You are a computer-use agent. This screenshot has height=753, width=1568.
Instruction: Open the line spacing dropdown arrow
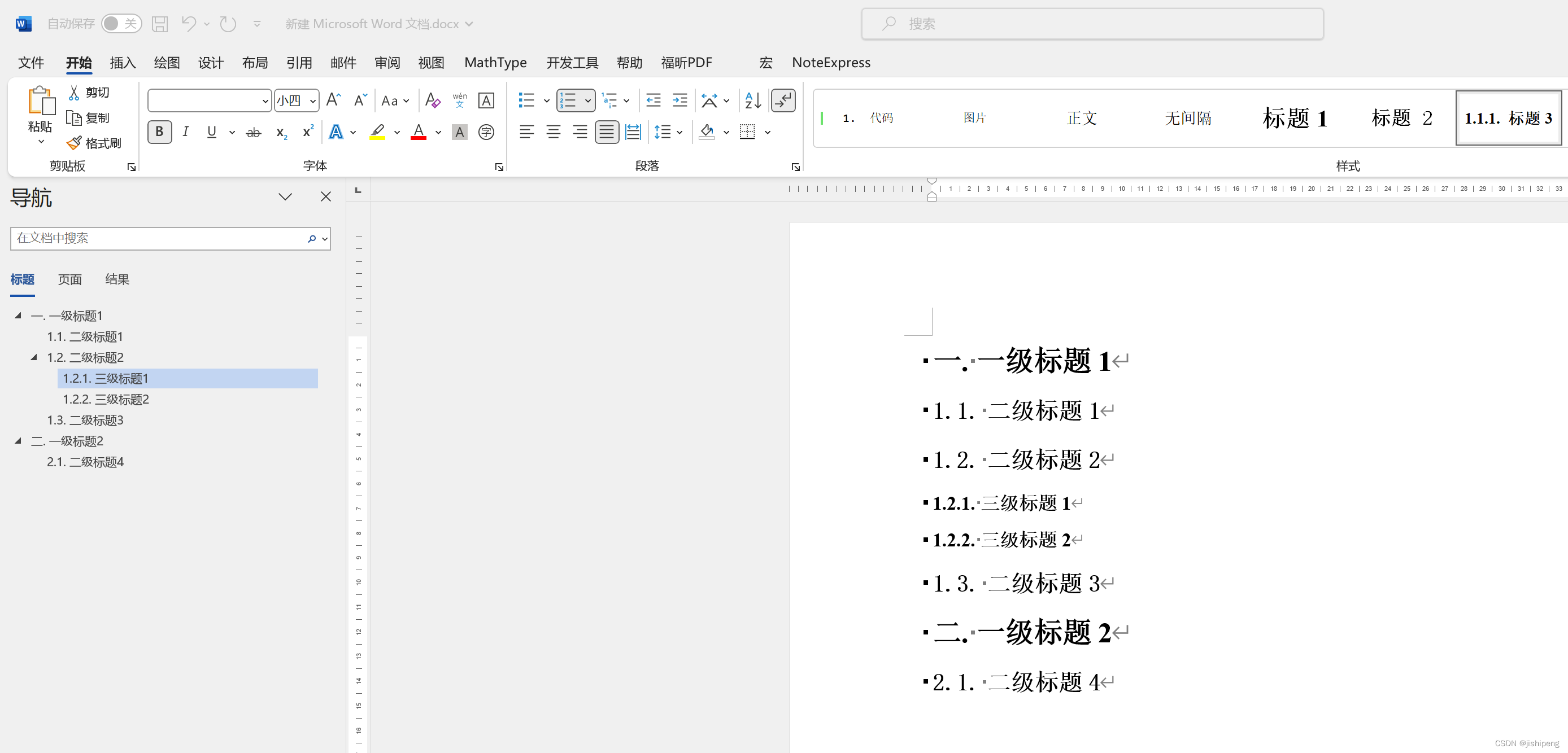[680, 132]
